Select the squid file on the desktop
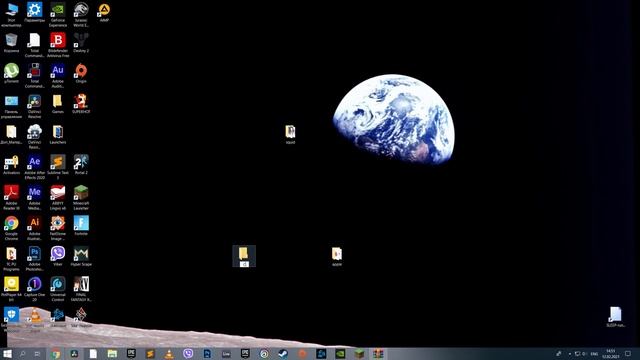640x360 pixels. (290, 134)
